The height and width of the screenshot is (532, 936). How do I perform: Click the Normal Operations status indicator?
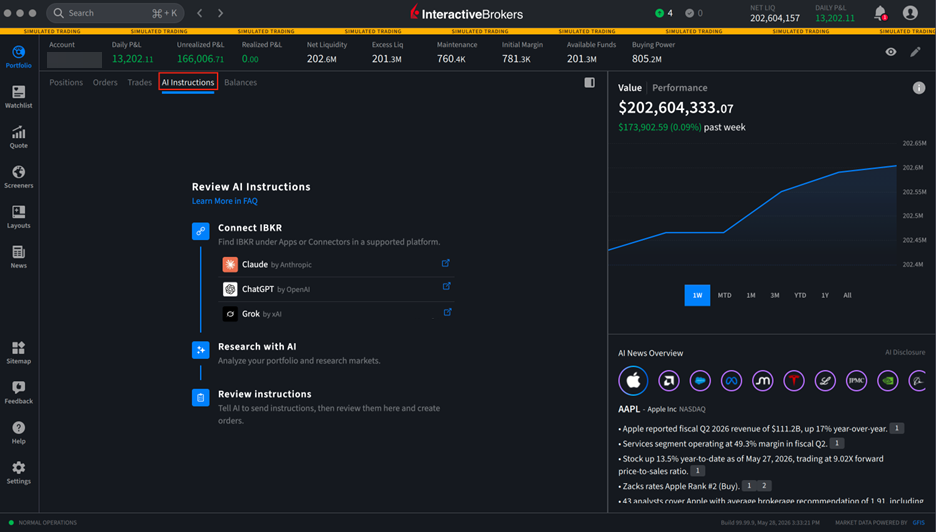click(x=42, y=522)
